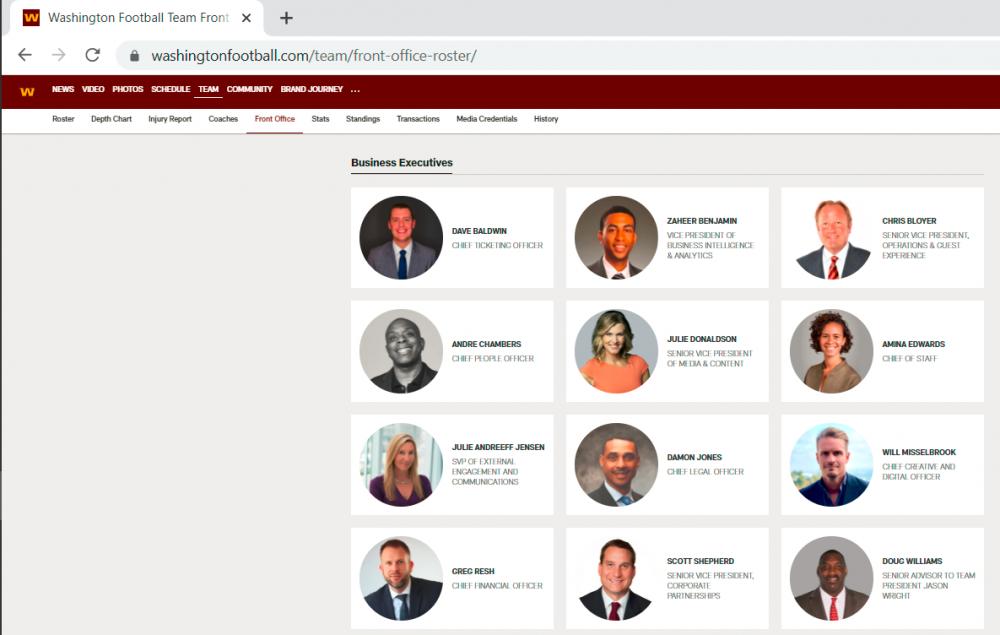Click the padlock site security icon
The height and width of the screenshot is (635, 1000).
tap(134, 56)
